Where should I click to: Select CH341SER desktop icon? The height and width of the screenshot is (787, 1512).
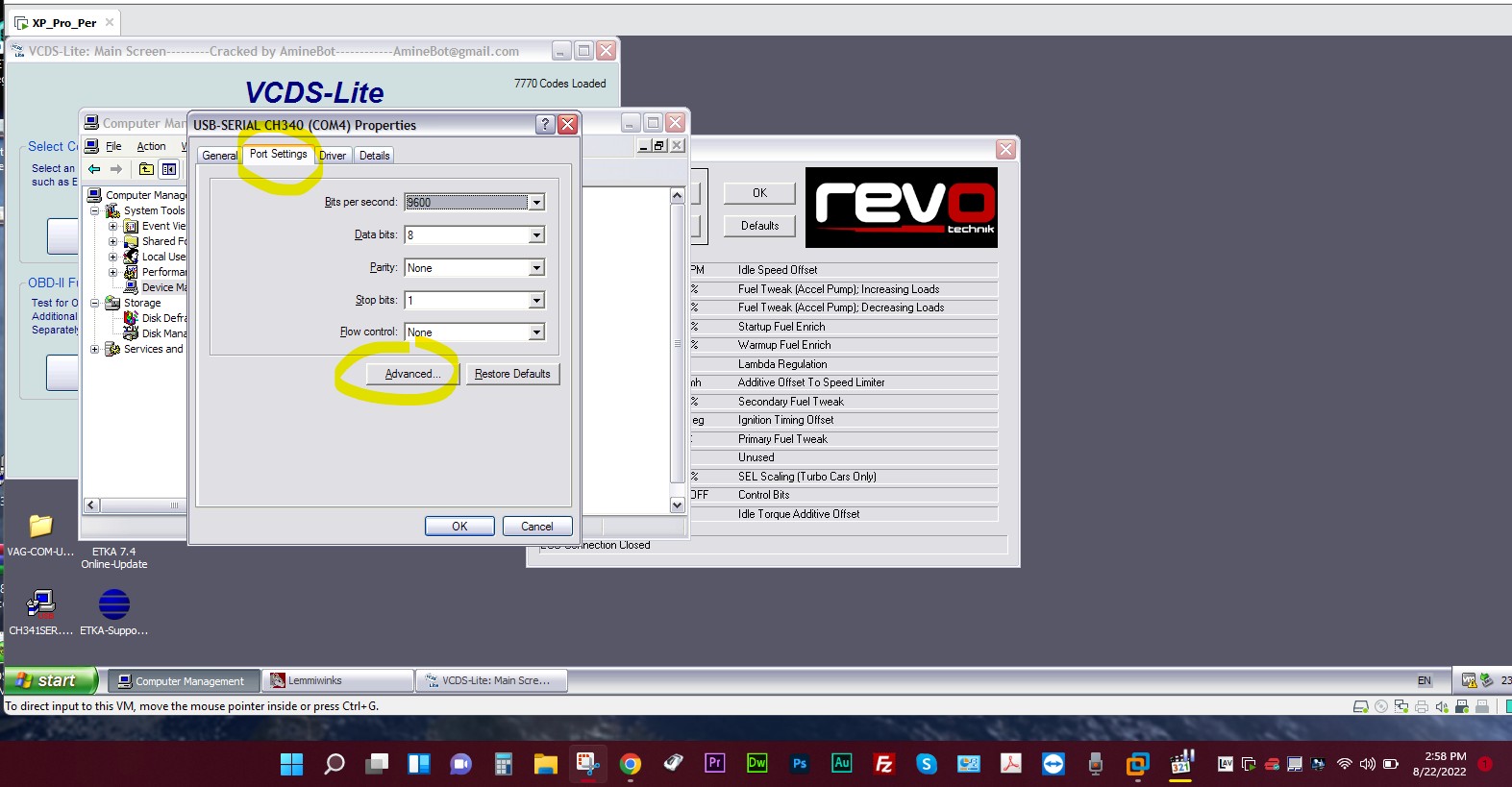click(x=40, y=612)
